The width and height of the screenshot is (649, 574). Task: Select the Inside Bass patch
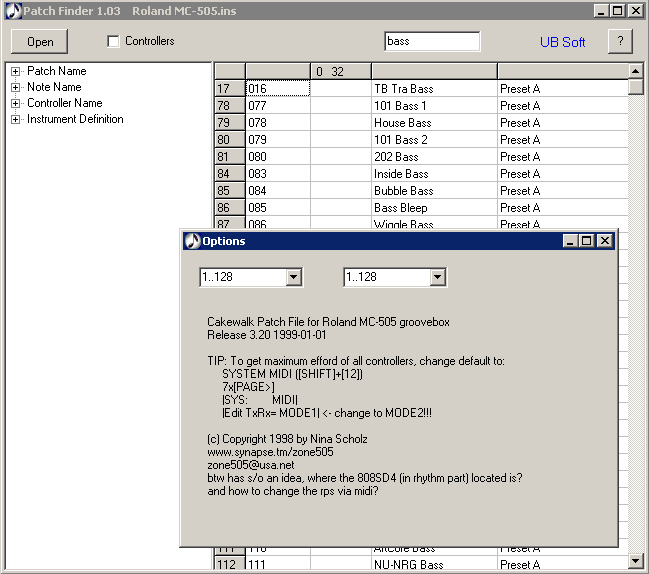pyautogui.click(x=434, y=174)
